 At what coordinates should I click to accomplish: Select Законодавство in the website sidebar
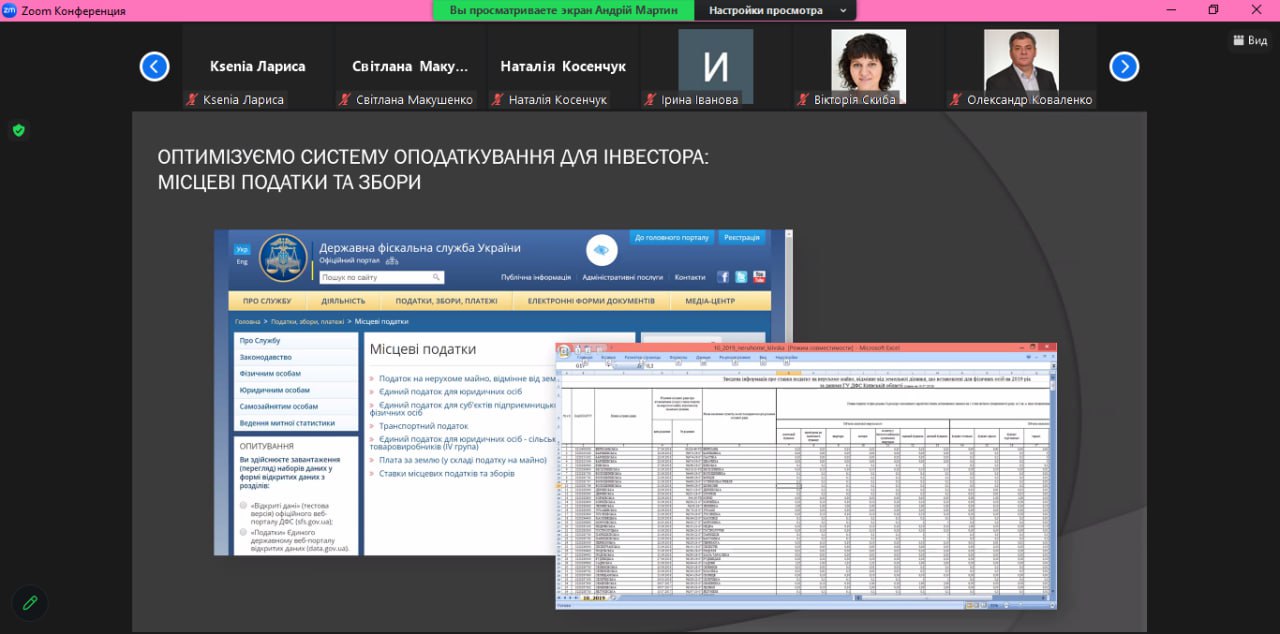(296, 357)
